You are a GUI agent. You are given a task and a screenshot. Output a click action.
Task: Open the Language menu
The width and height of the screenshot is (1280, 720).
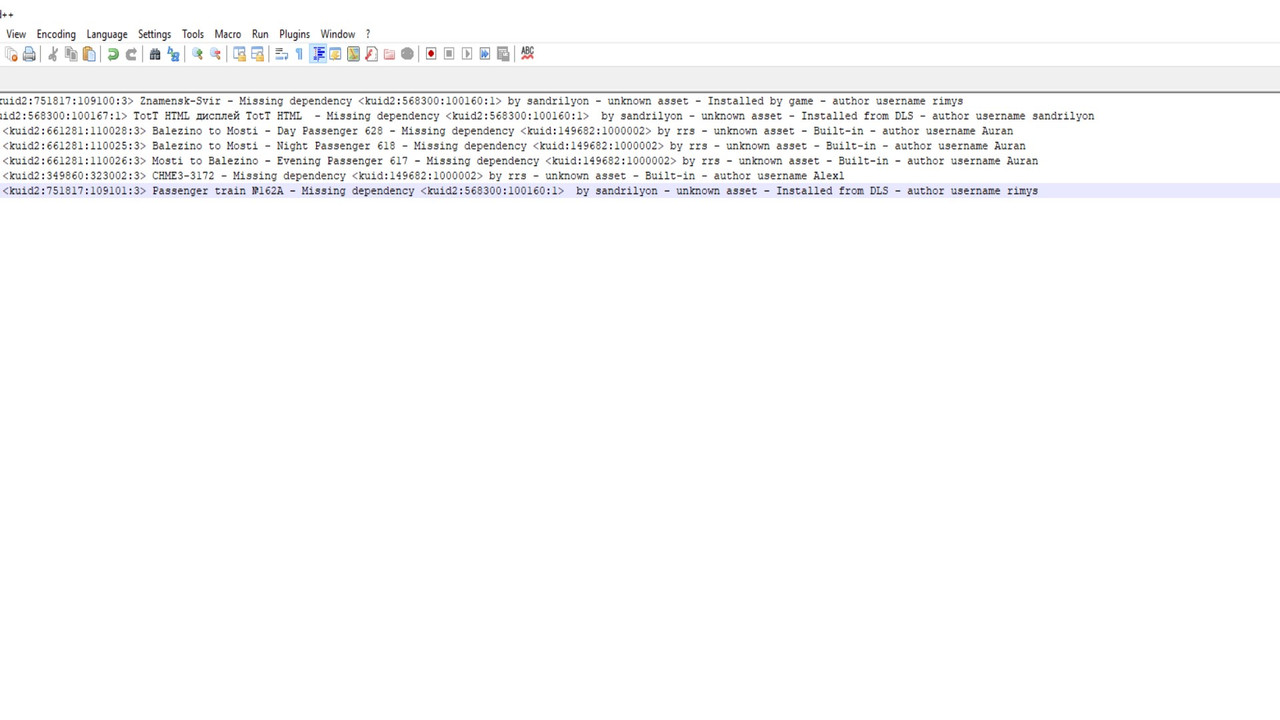coord(107,34)
